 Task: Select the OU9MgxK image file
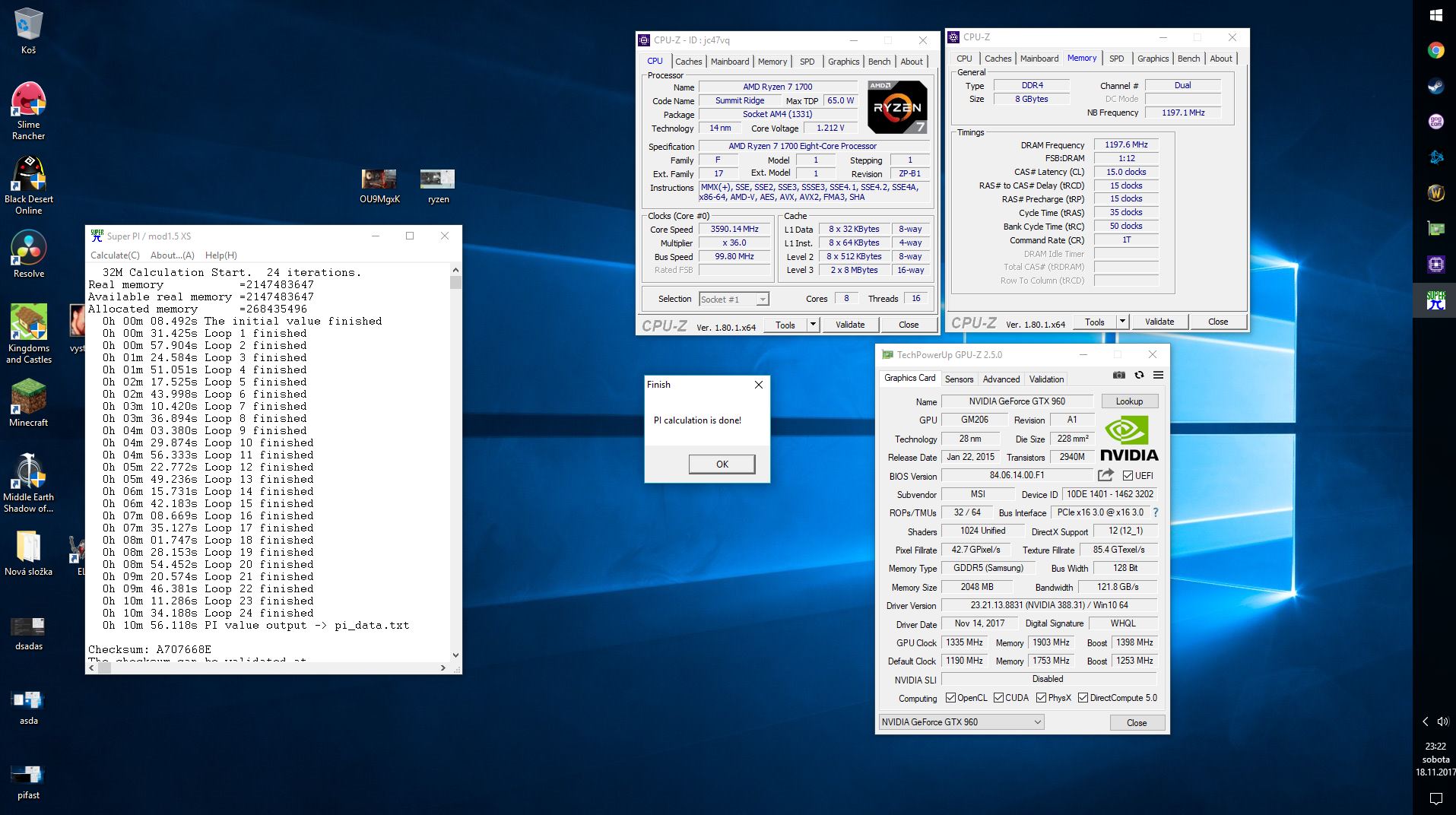(379, 186)
